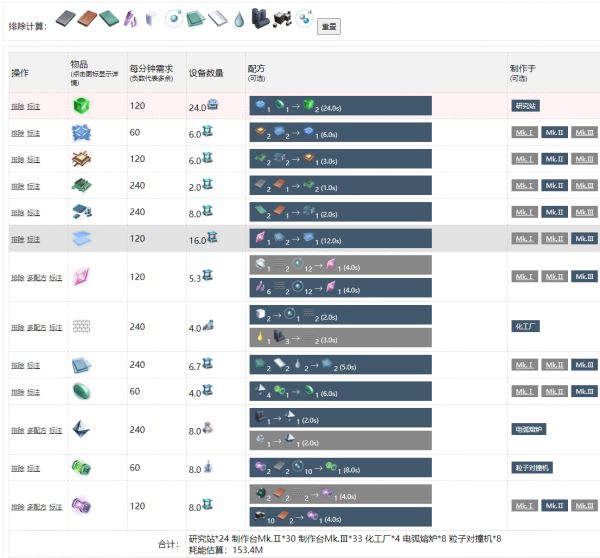The image size is (600, 558).
Task: Click the cyan sphere icon in the exclusion list
Action: (x=173, y=17)
